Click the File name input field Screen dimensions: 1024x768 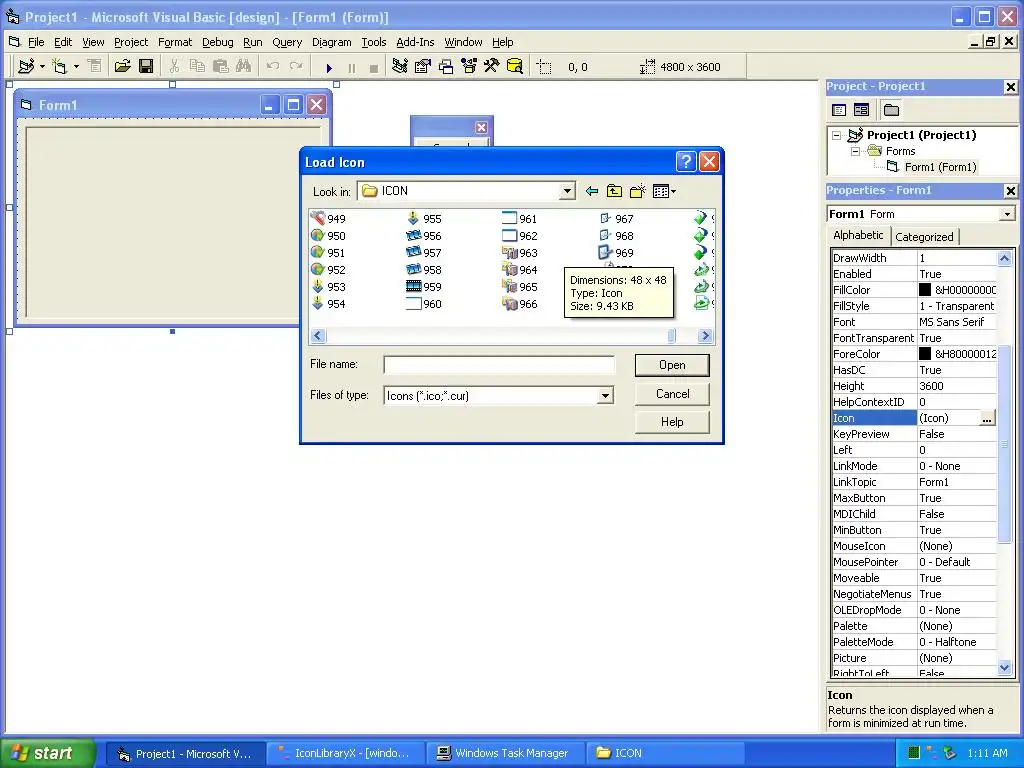(x=499, y=365)
